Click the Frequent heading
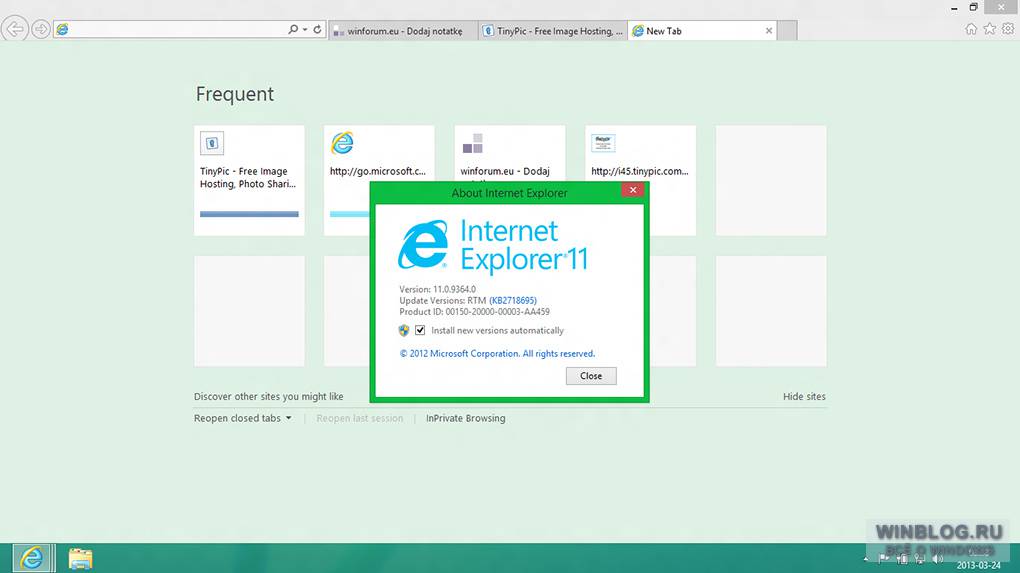This screenshot has width=1020, height=573. tap(235, 94)
